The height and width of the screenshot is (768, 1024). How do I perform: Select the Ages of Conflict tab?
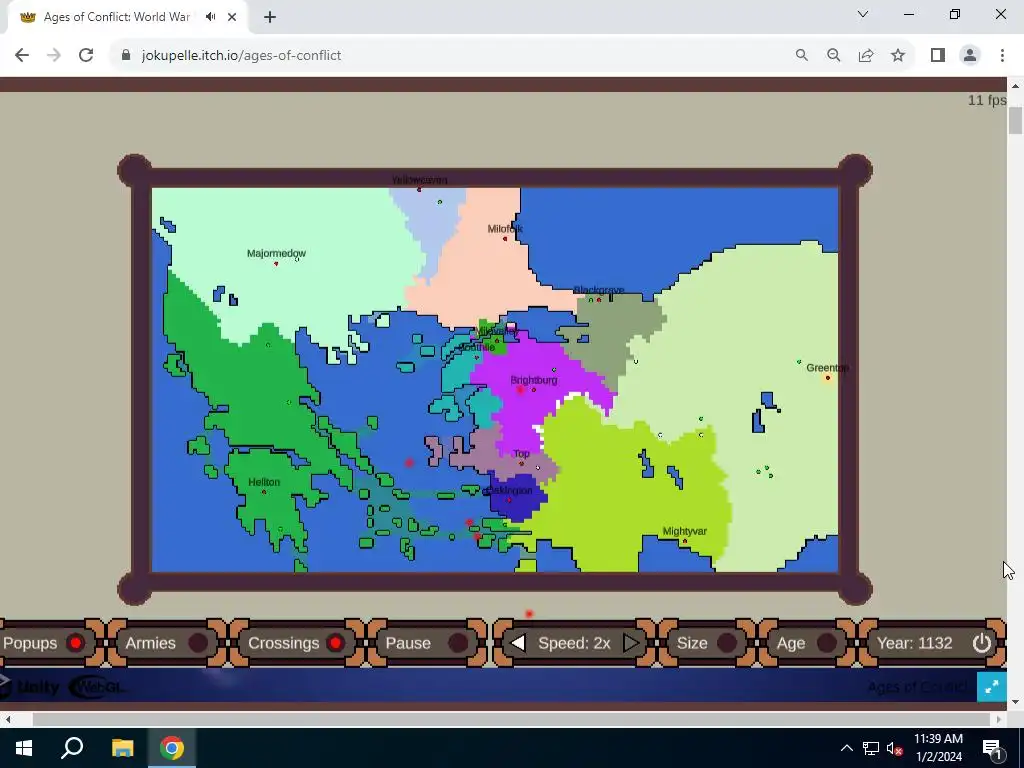click(116, 17)
